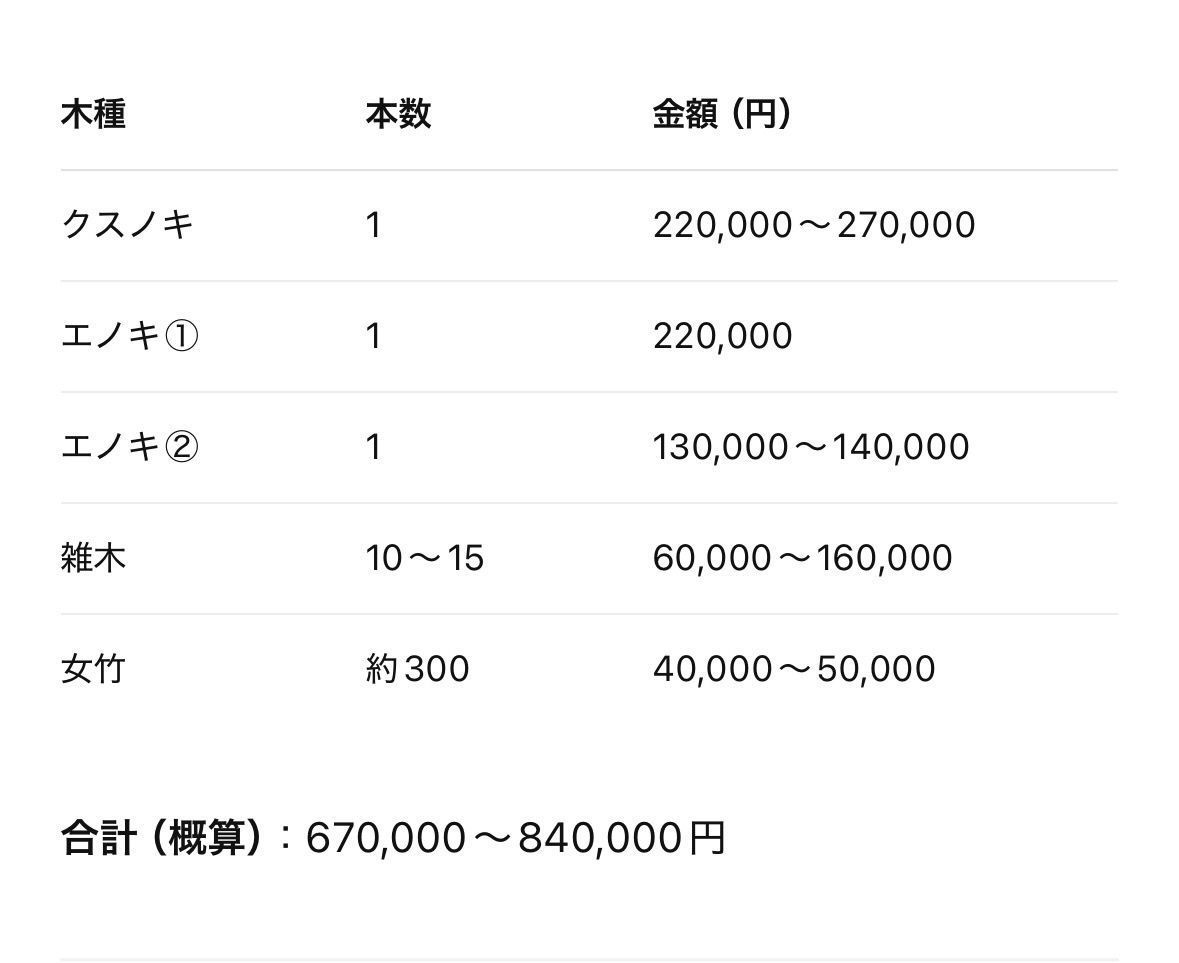Select the 10～15 count cell
The height and width of the screenshot is (963, 1179).
pyautogui.click(x=424, y=558)
